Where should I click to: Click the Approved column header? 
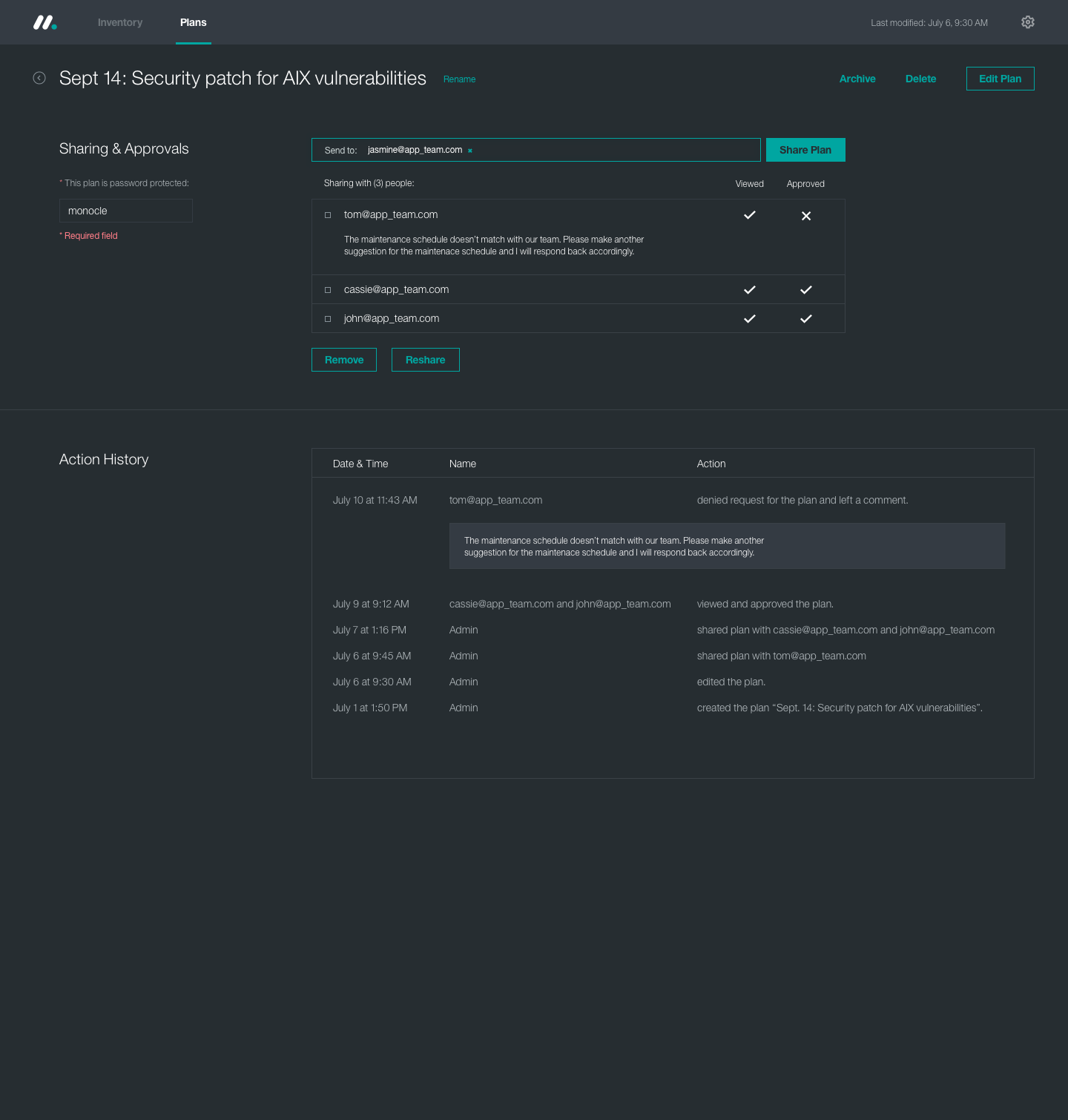(x=805, y=184)
